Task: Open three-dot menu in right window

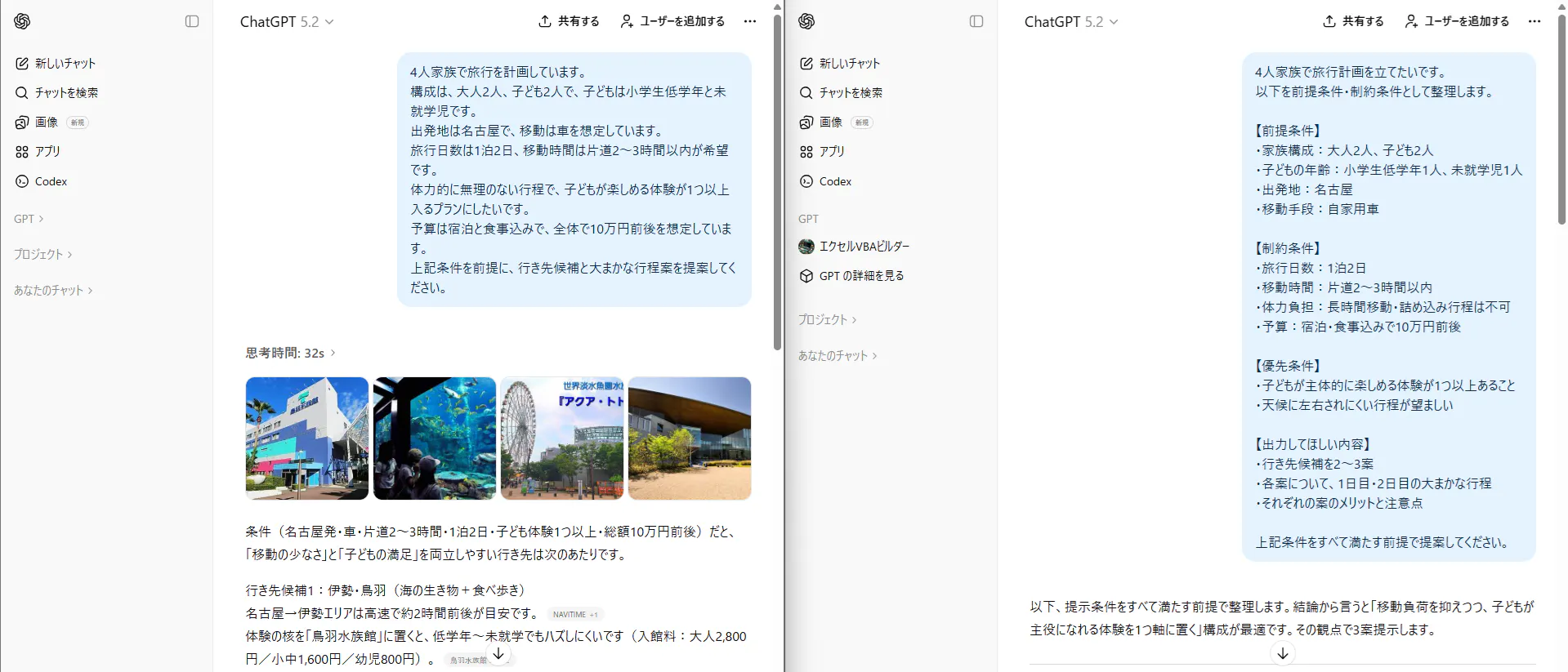Action: [x=1534, y=21]
